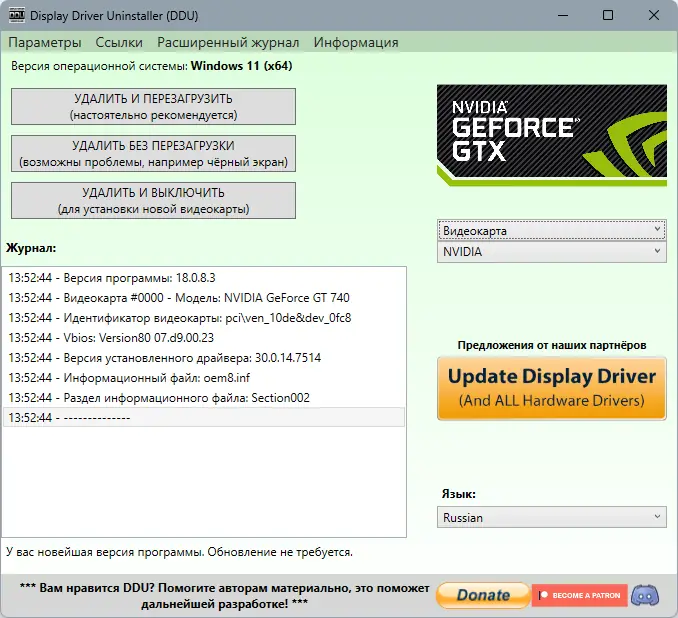
Task: Select log line 'Версия программы: 18.0.8.3'
Action: (204, 278)
